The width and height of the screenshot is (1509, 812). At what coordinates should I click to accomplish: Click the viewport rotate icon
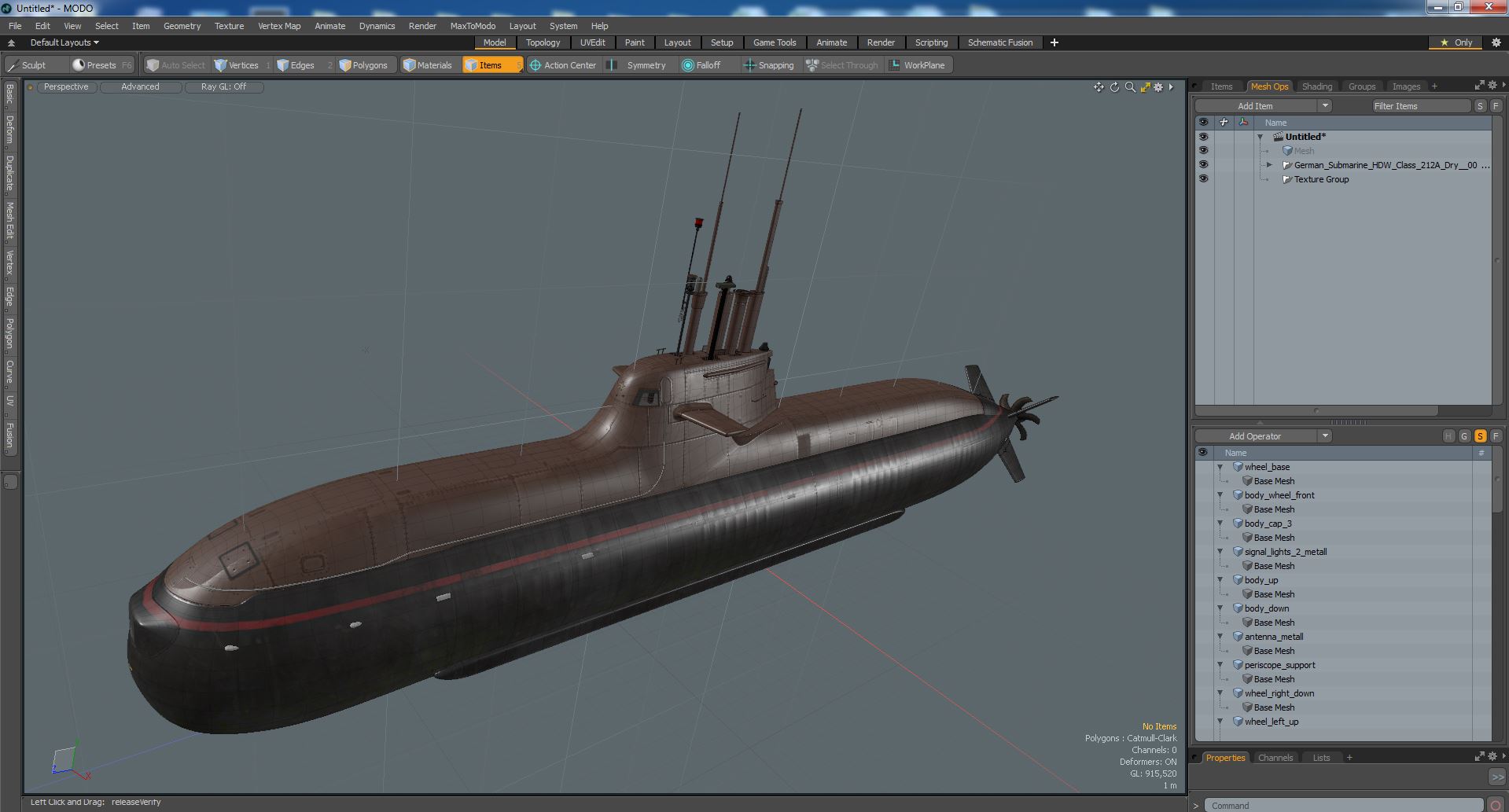click(x=1114, y=87)
